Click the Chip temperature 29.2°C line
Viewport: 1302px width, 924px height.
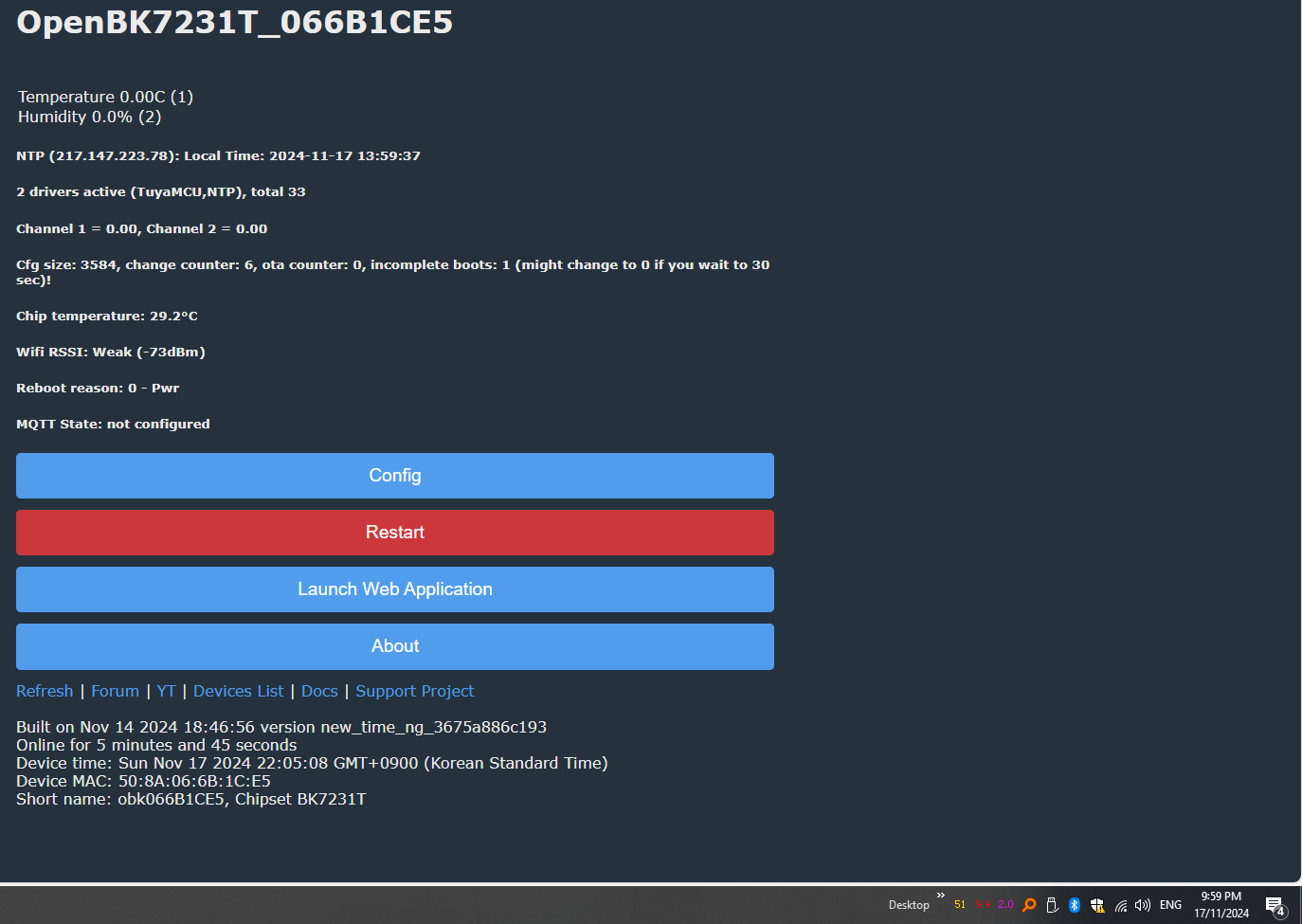click(x=107, y=316)
